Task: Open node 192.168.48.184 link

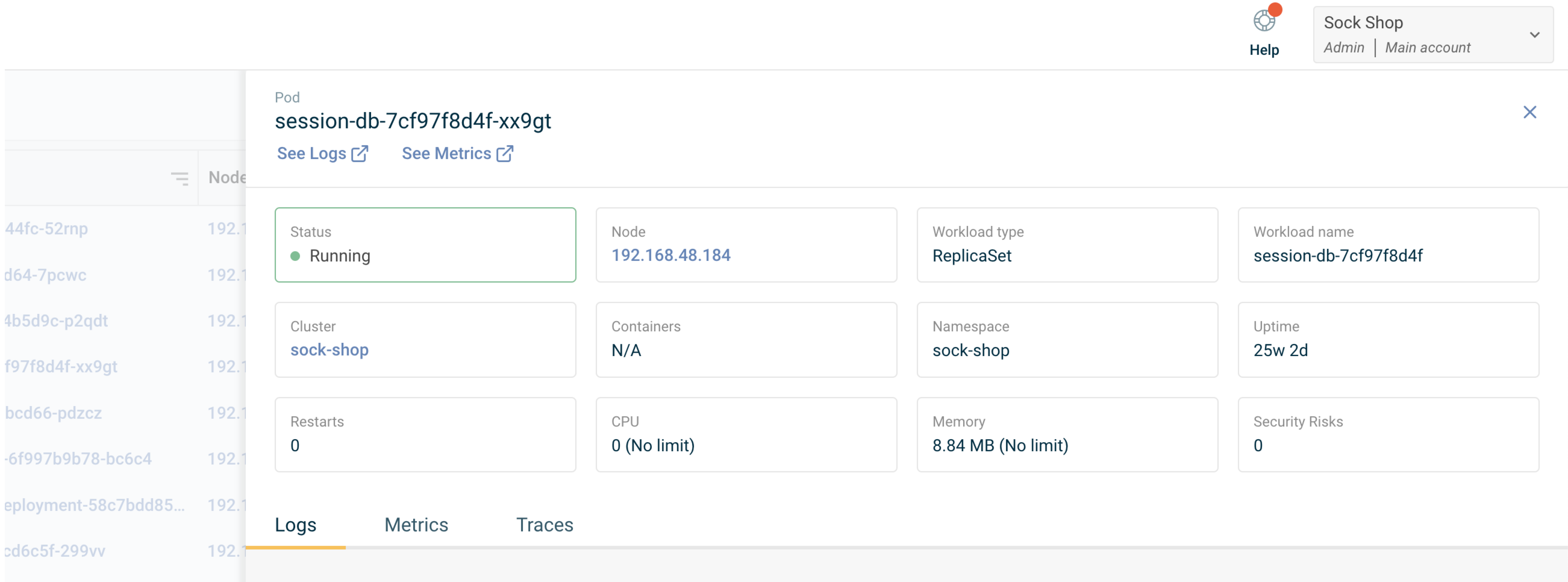Action: [x=671, y=255]
